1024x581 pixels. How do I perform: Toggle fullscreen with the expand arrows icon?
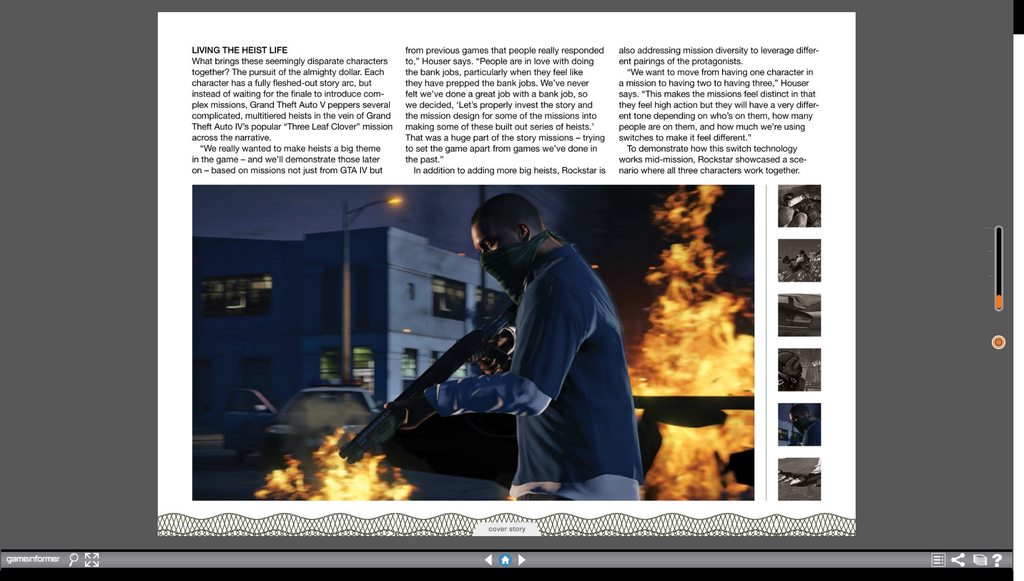click(91, 560)
